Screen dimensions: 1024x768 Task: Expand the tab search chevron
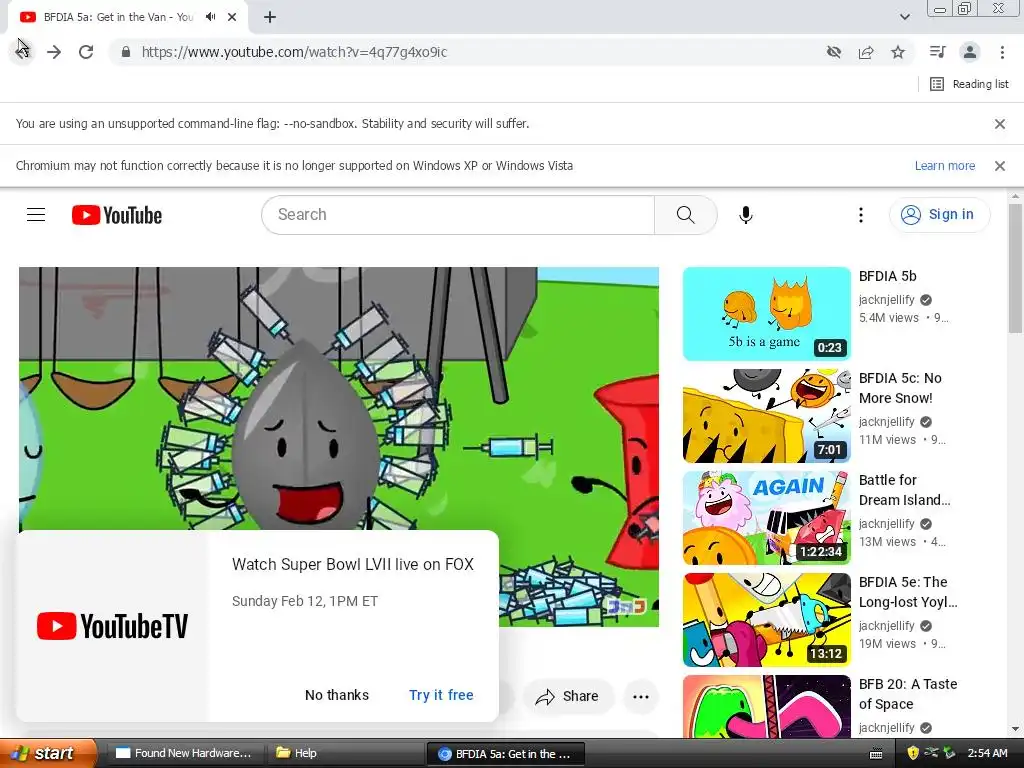pos(904,17)
